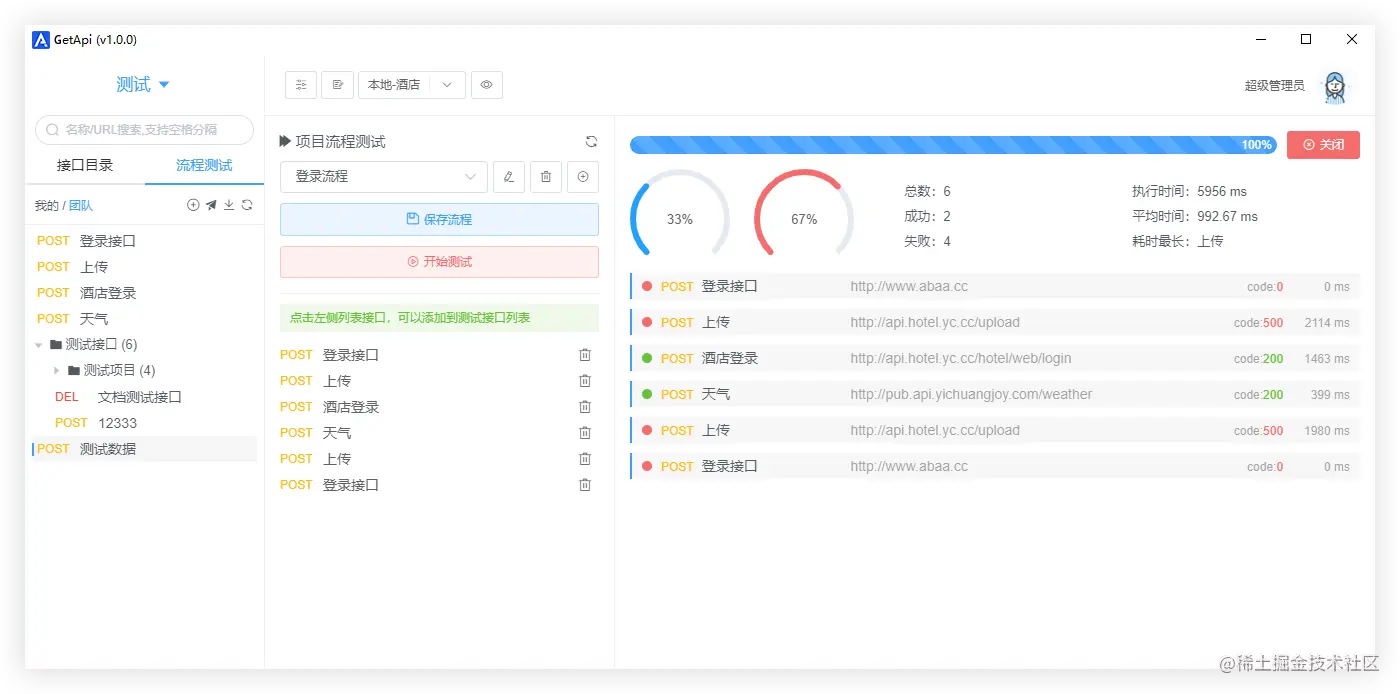Image resolution: width=1400 pixels, height=694 pixels.
Task: Click the pencil edit flow icon
Action: point(509,177)
